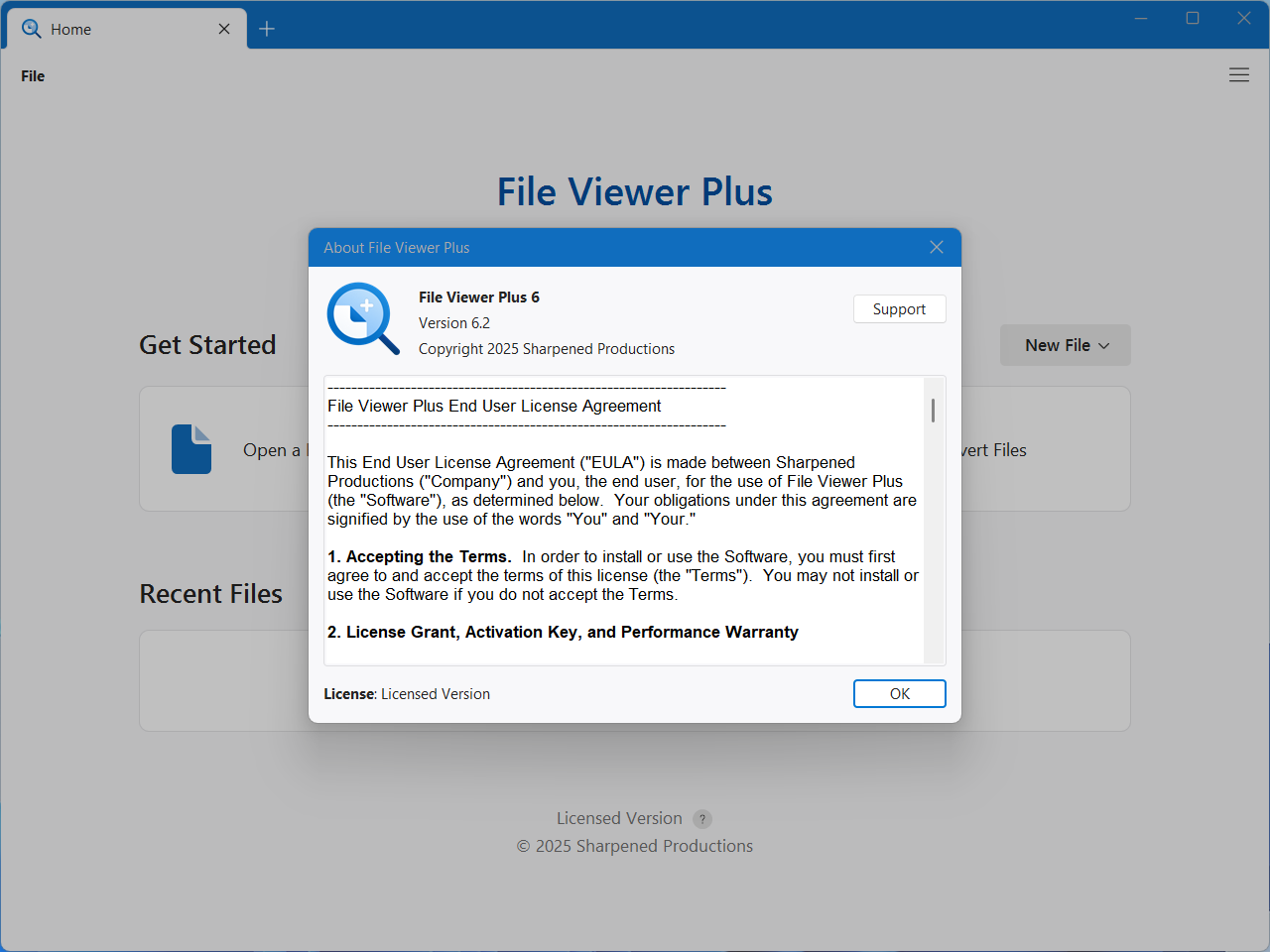Screen dimensions: 1270x952
Task: Close the File Viewer Plus main window
Action: (1244, 18)
